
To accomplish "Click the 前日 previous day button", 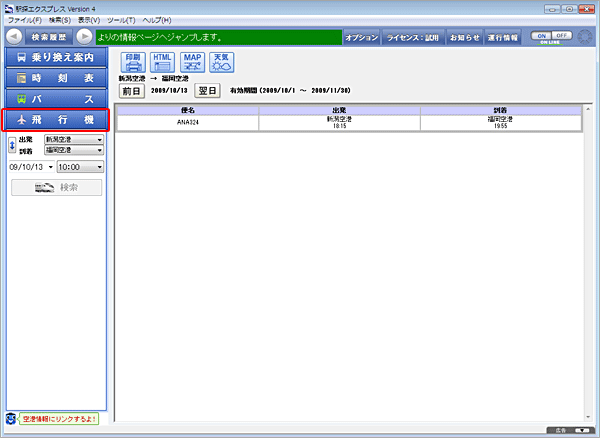I will click(131, 90).
